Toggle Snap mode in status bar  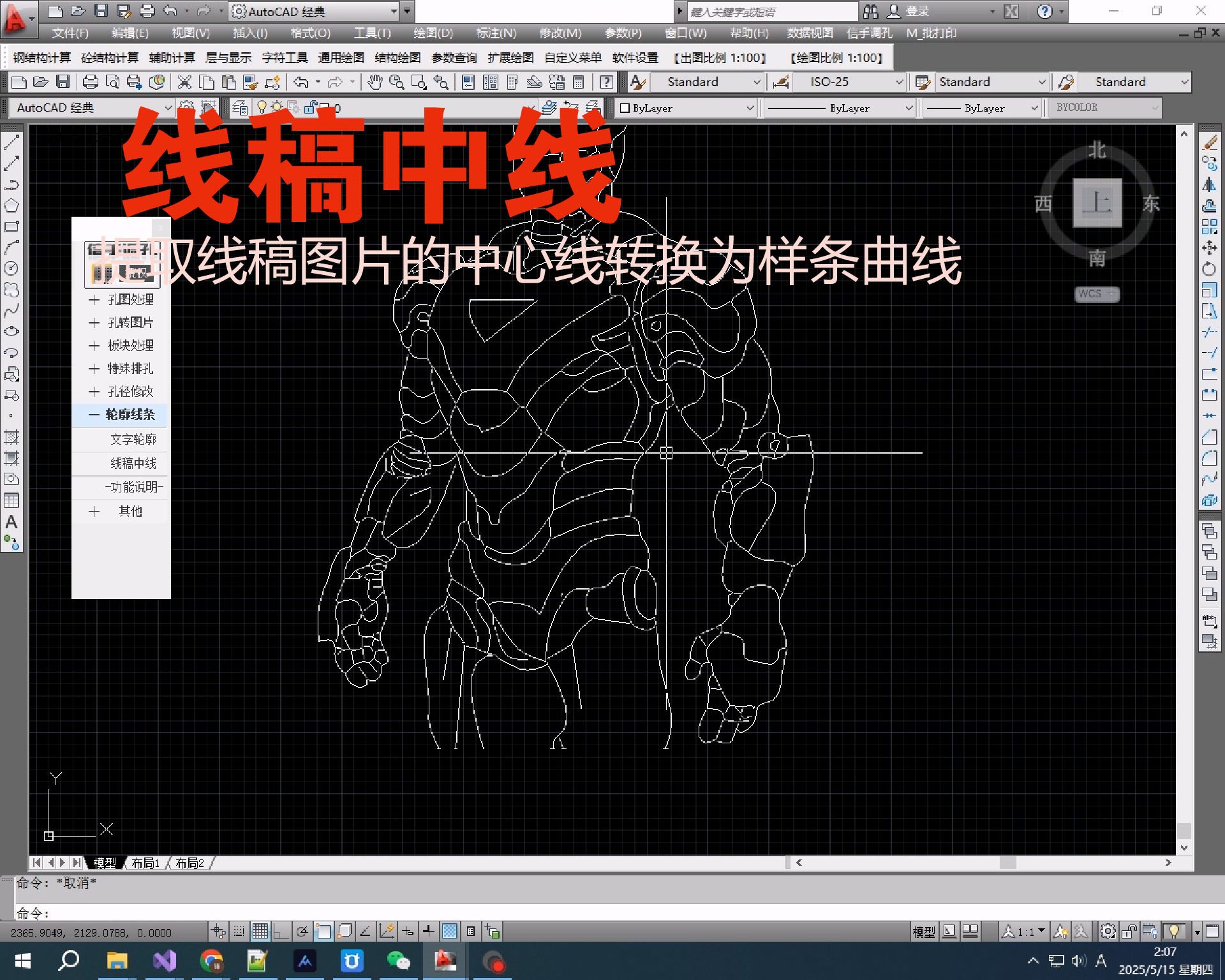(x=239, y=932)
